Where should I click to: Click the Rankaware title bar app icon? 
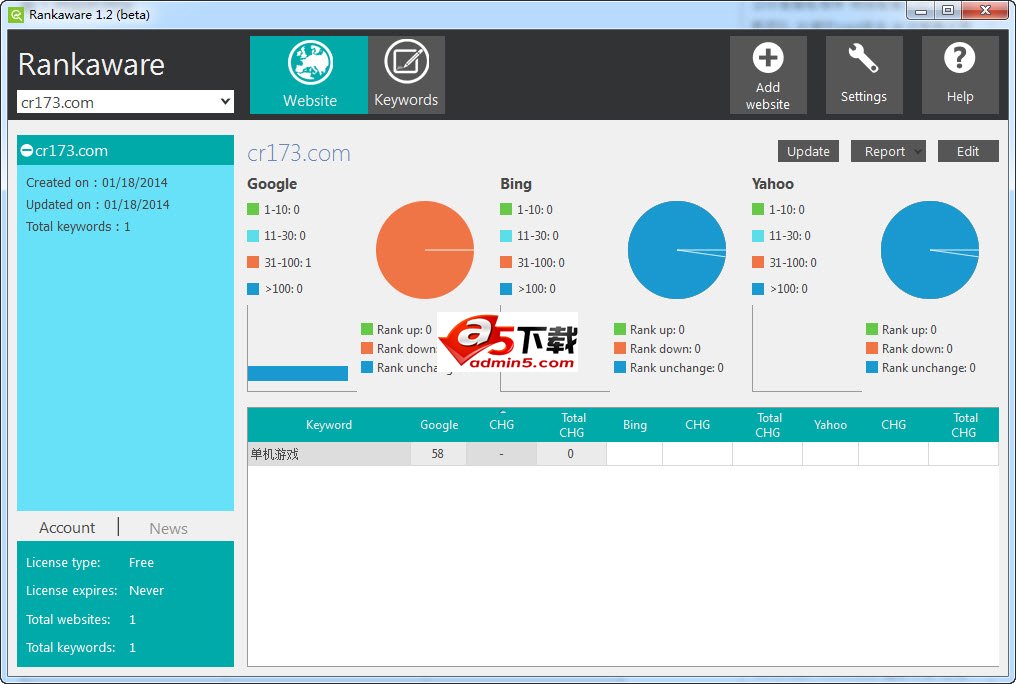[x=16, y=14]
